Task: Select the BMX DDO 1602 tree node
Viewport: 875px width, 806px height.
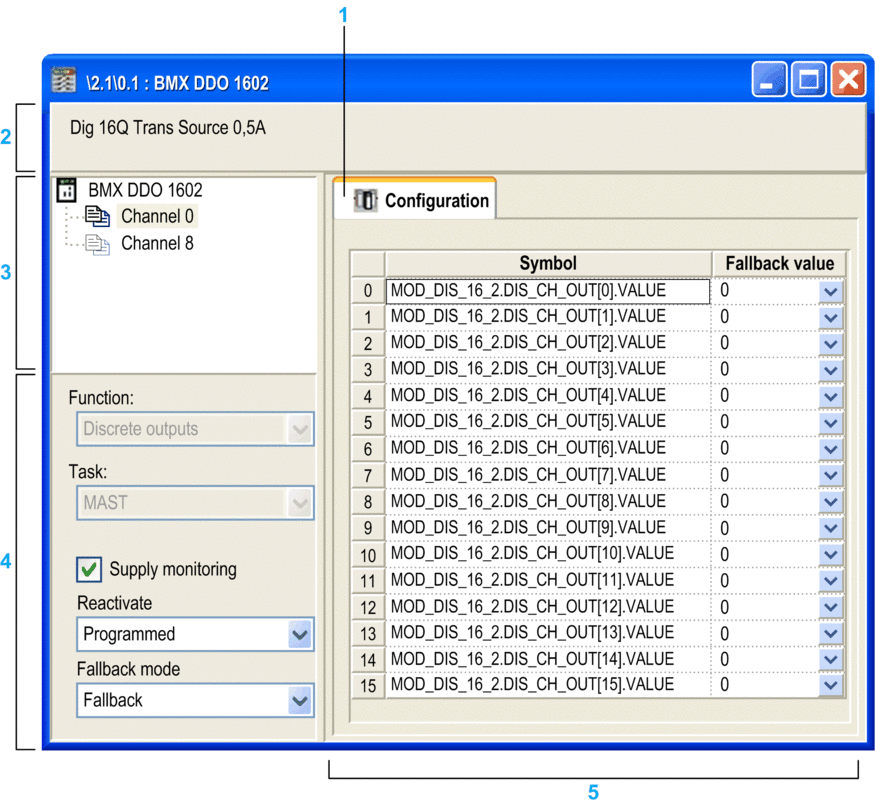Action: pos(145,190)
